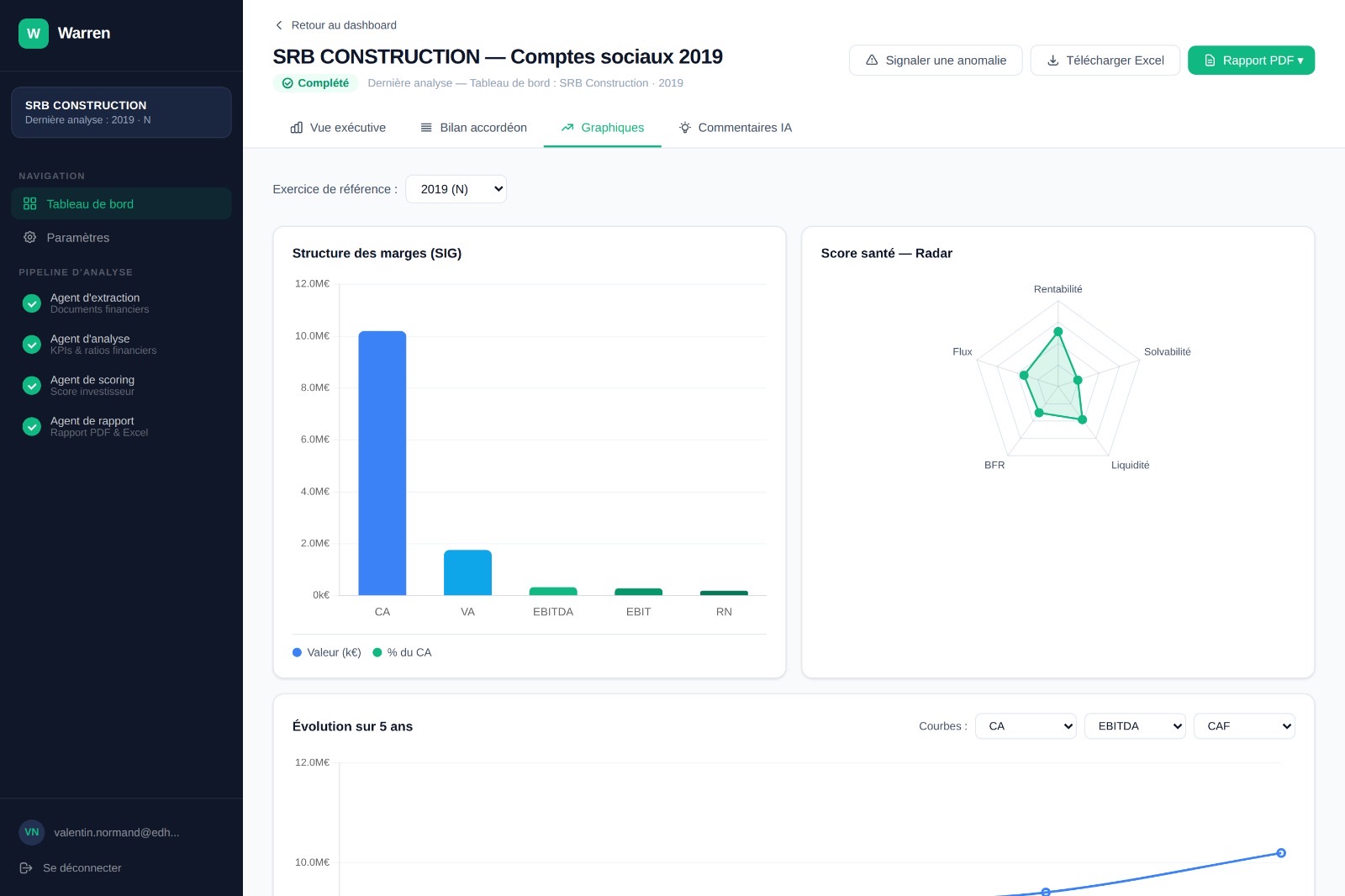Click the Flux point on radar chart

pyautogui.click(x=1024, y=376)
